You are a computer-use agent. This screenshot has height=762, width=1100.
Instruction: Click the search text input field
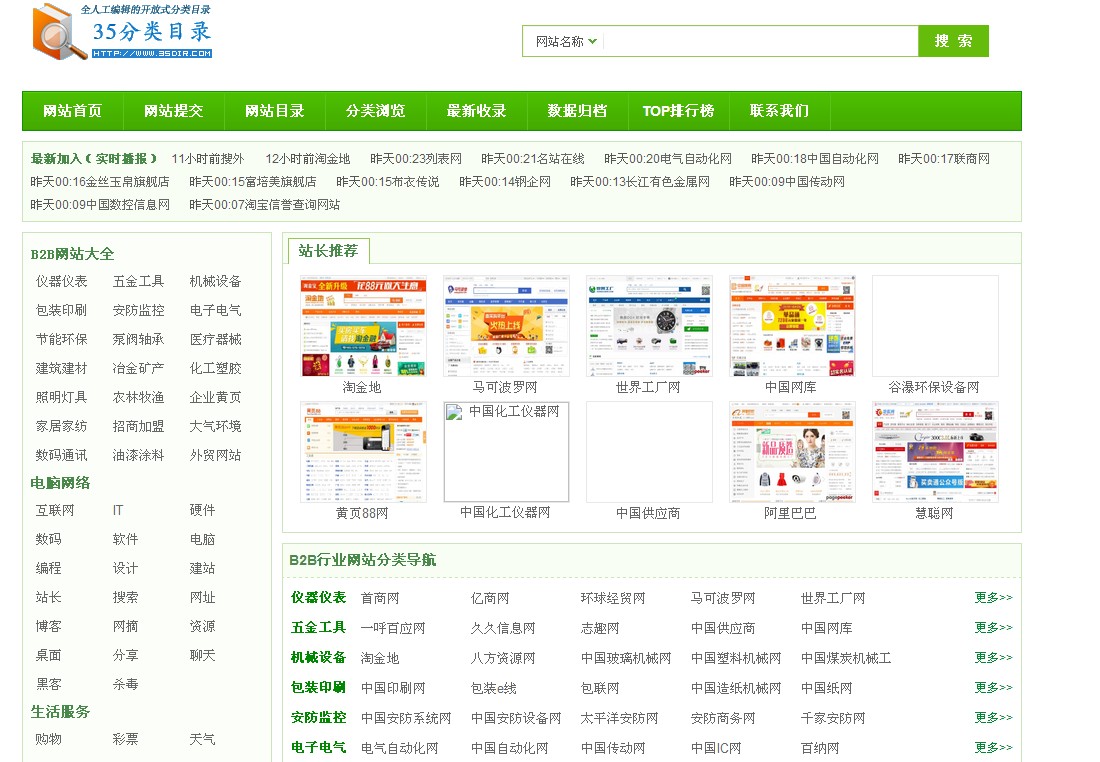(x=760, y=41)
